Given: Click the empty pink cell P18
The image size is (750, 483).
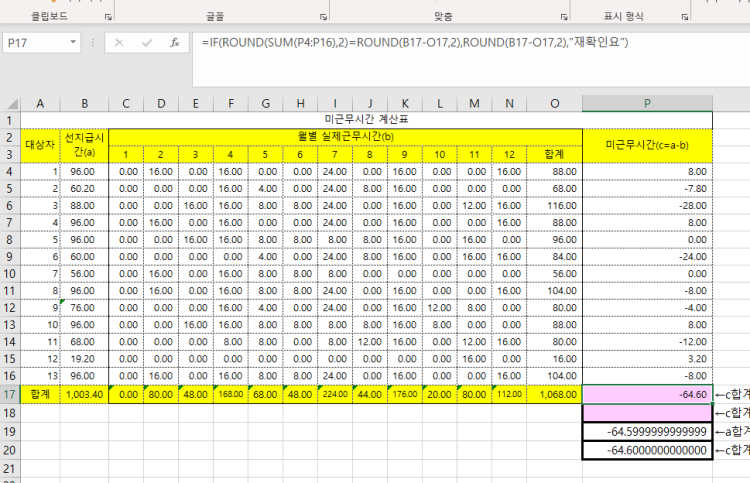Looking at the screenshot, I should pyautogui.click(x=647, y=412).
